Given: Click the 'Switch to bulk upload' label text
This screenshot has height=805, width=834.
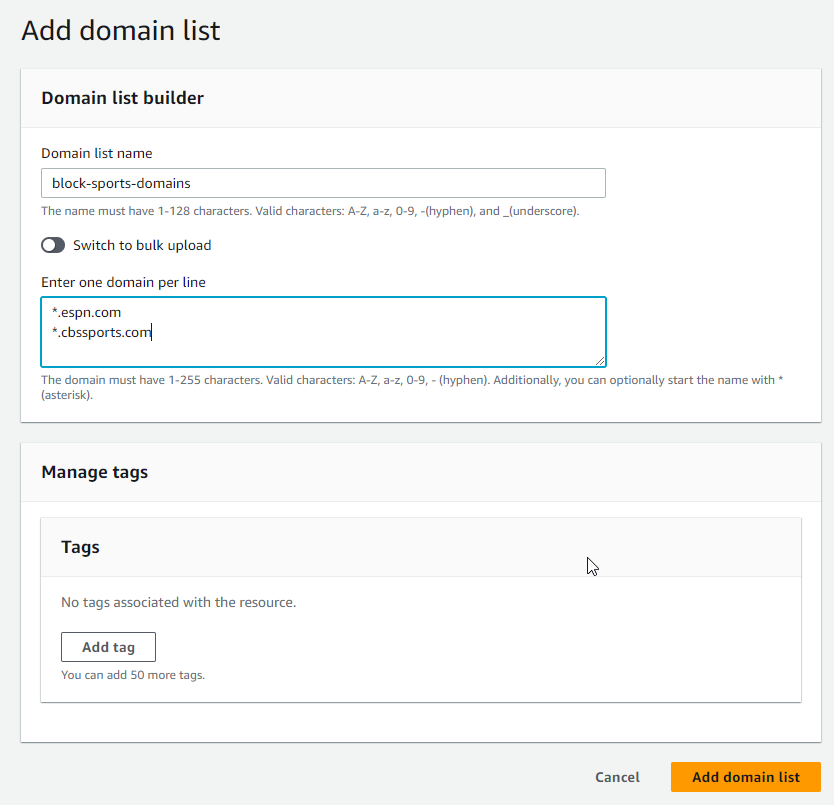Looking at the screenshot, I should point(142,245).
